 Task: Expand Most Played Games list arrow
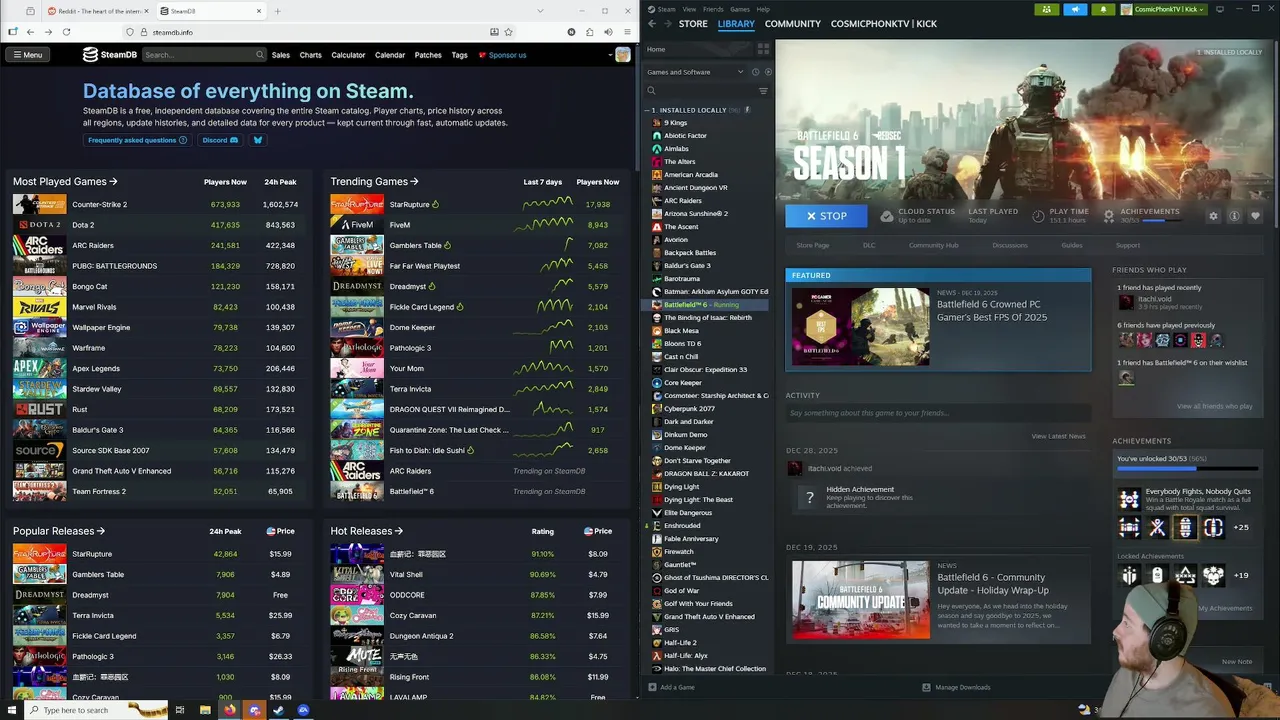pos(113,182)
